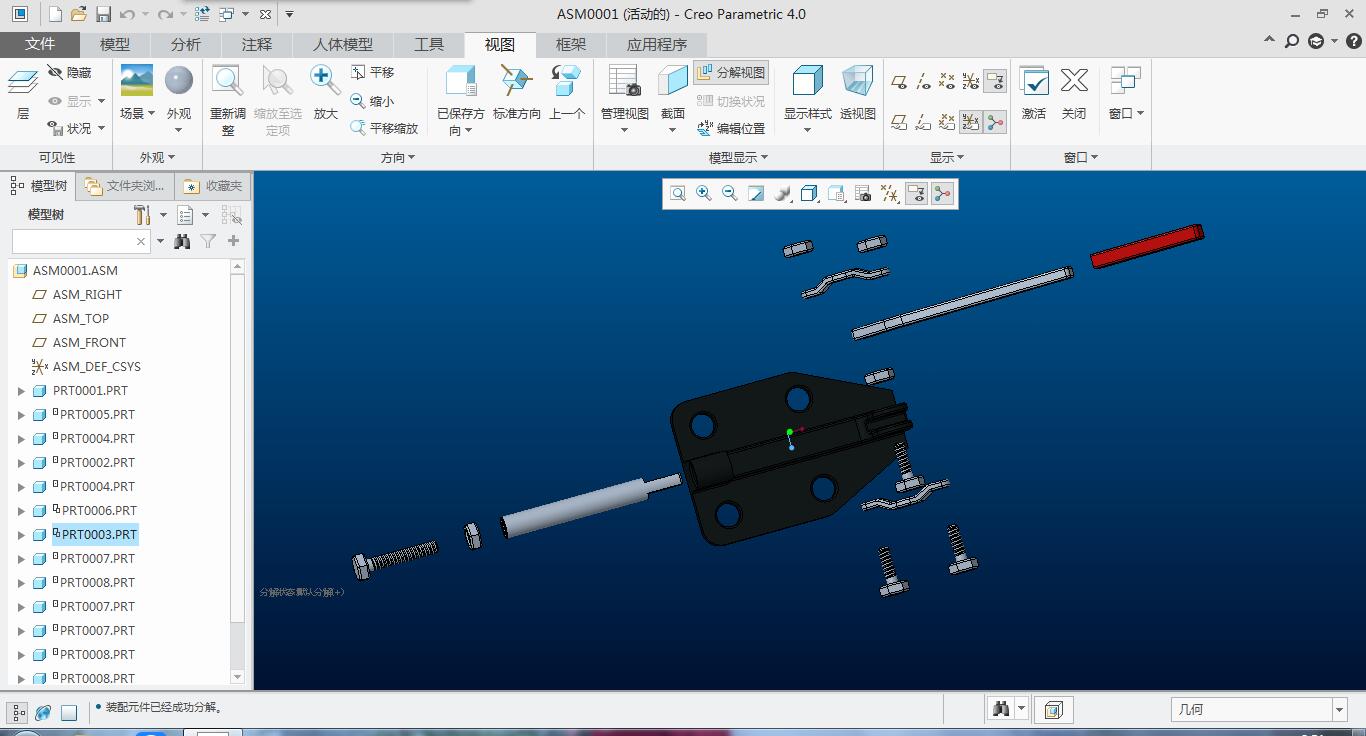Click View Manager camera icon in graphics toolbar
The image size is (1366, 736).
pyautogui.click(x=862, y=194)
